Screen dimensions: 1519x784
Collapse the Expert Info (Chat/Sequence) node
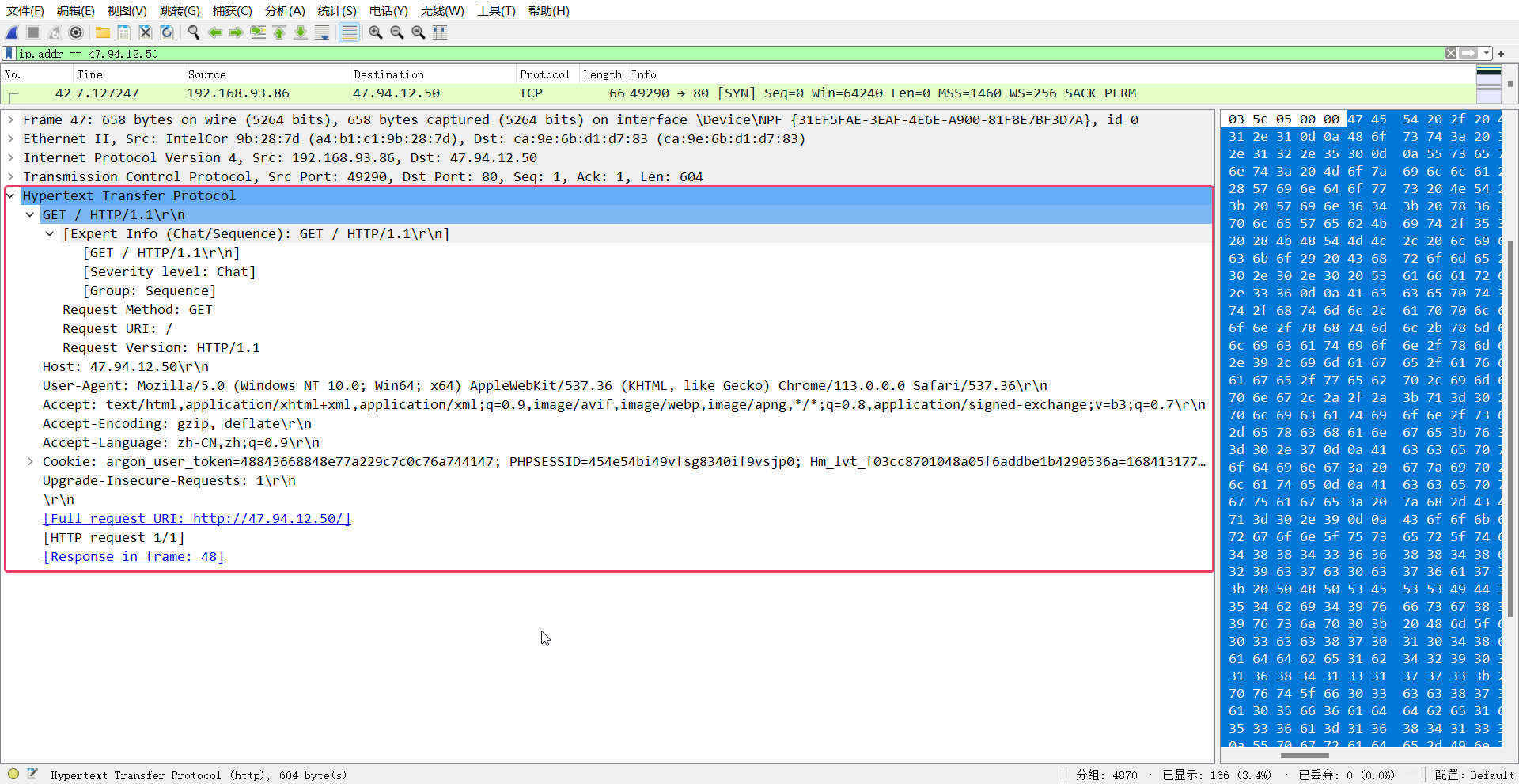click(x=50, y=233)
